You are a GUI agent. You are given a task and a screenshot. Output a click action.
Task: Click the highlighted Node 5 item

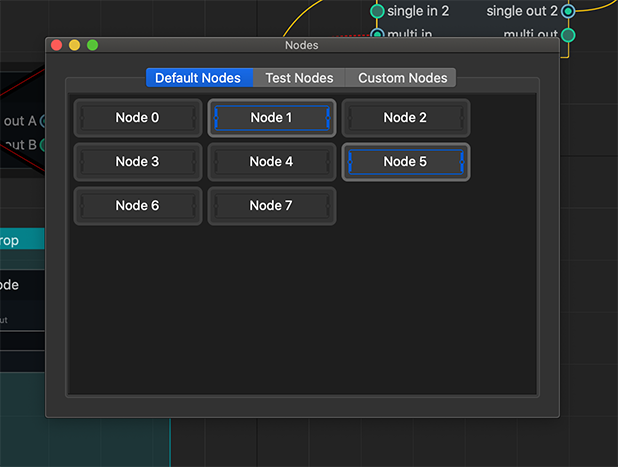(405, 162)
